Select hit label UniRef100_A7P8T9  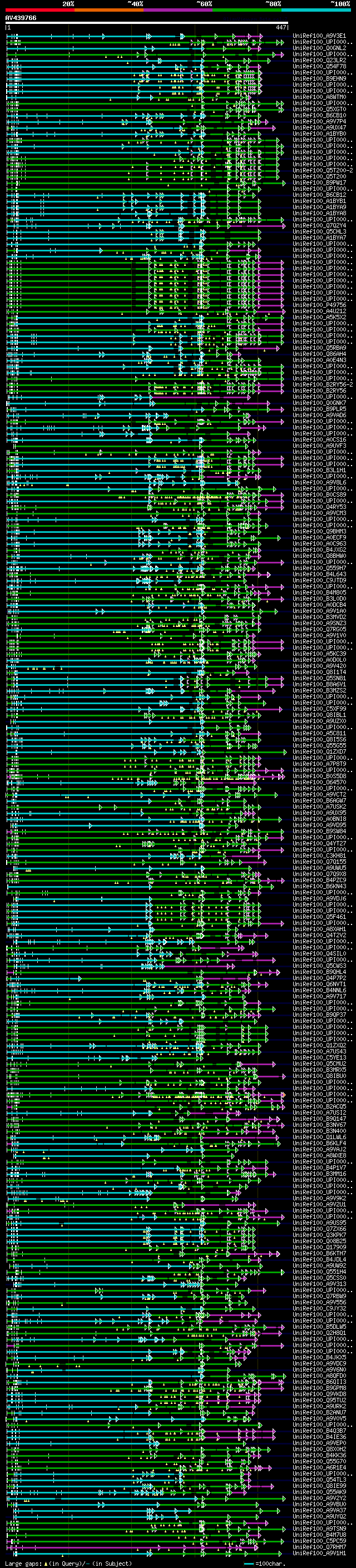click(319, 763)
